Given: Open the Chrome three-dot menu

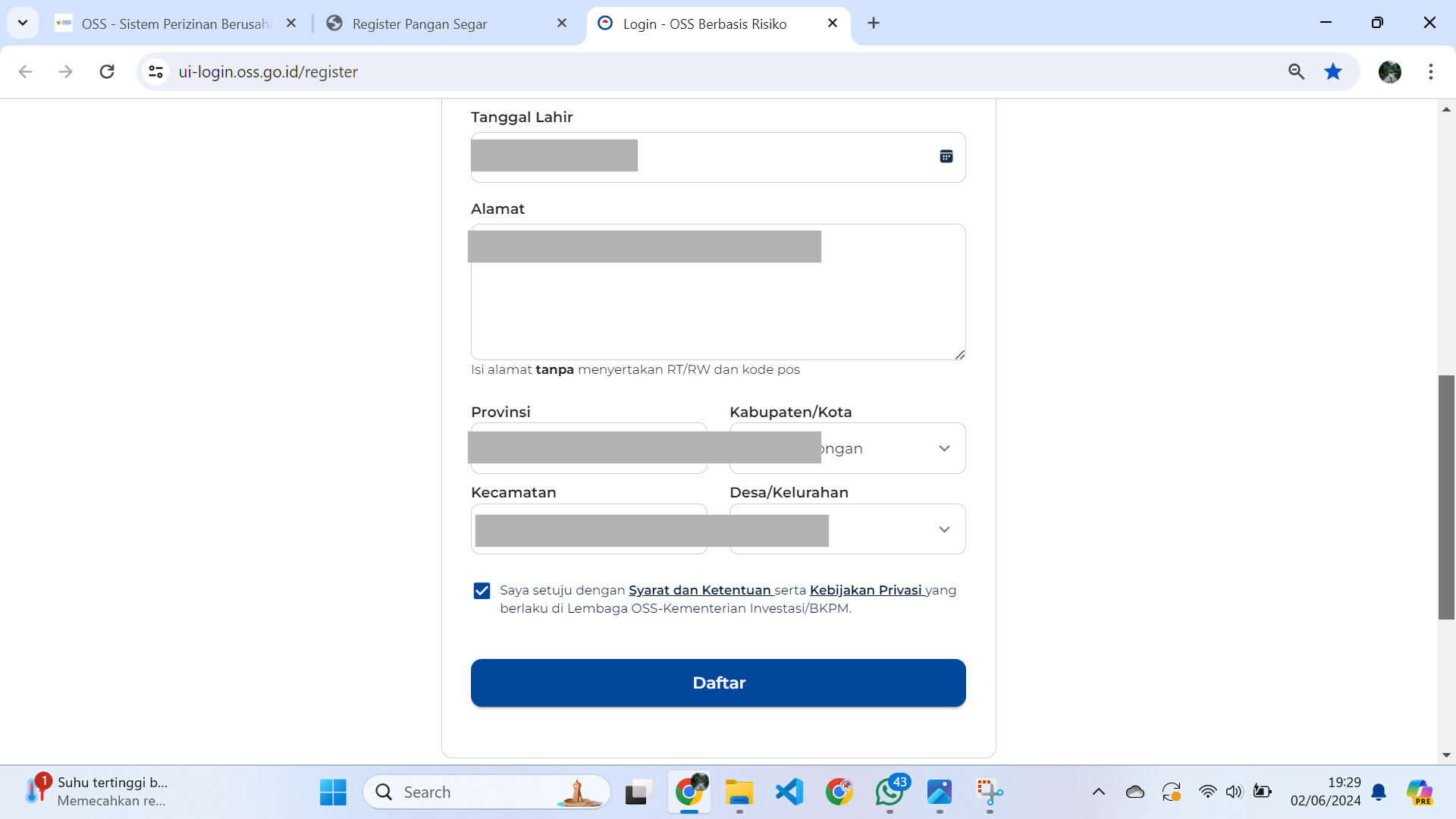Looking at the screenshot, I should click(1431, 71).
